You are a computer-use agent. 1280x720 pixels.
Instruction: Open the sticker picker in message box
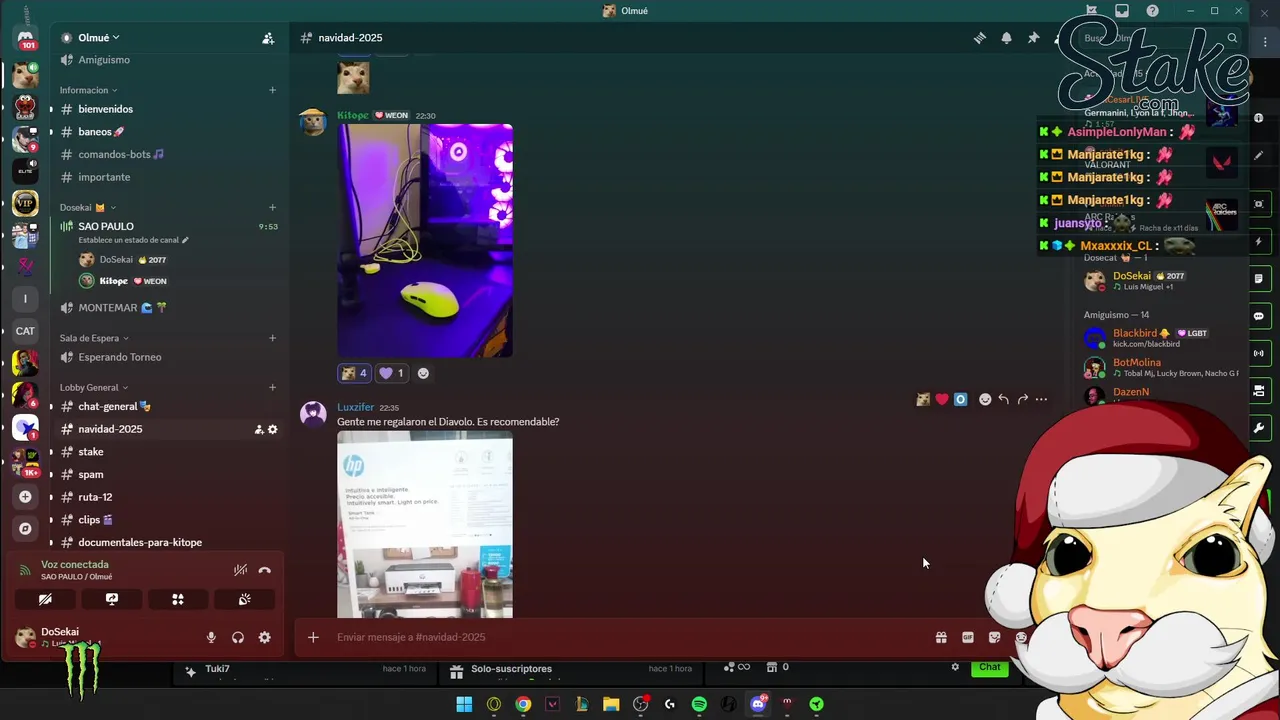(994, 637)
